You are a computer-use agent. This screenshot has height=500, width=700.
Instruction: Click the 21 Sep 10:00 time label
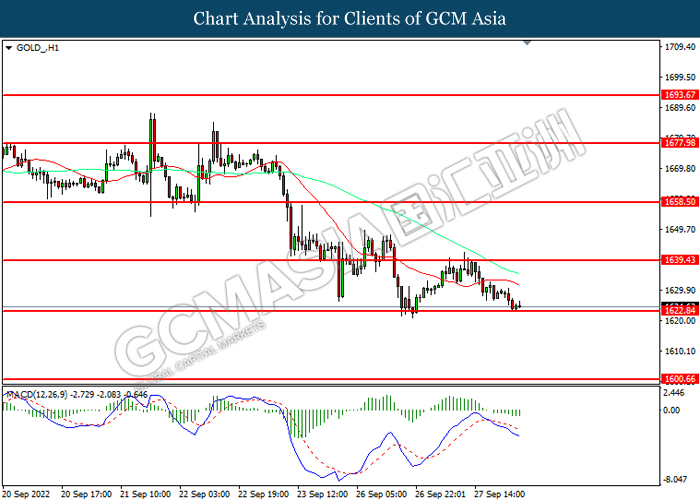[146, 494]
